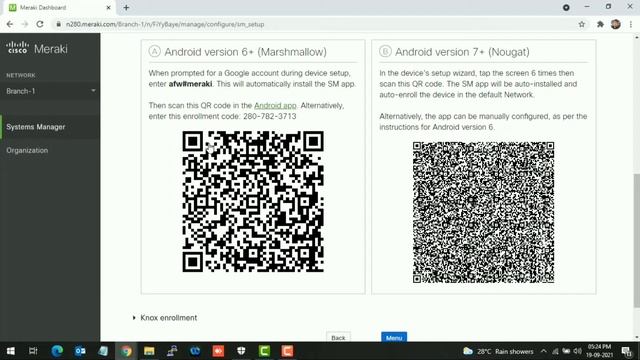Click the enrollment code 280-782-3713
This screenshot has height=360, width=640.
click(269, 116)
